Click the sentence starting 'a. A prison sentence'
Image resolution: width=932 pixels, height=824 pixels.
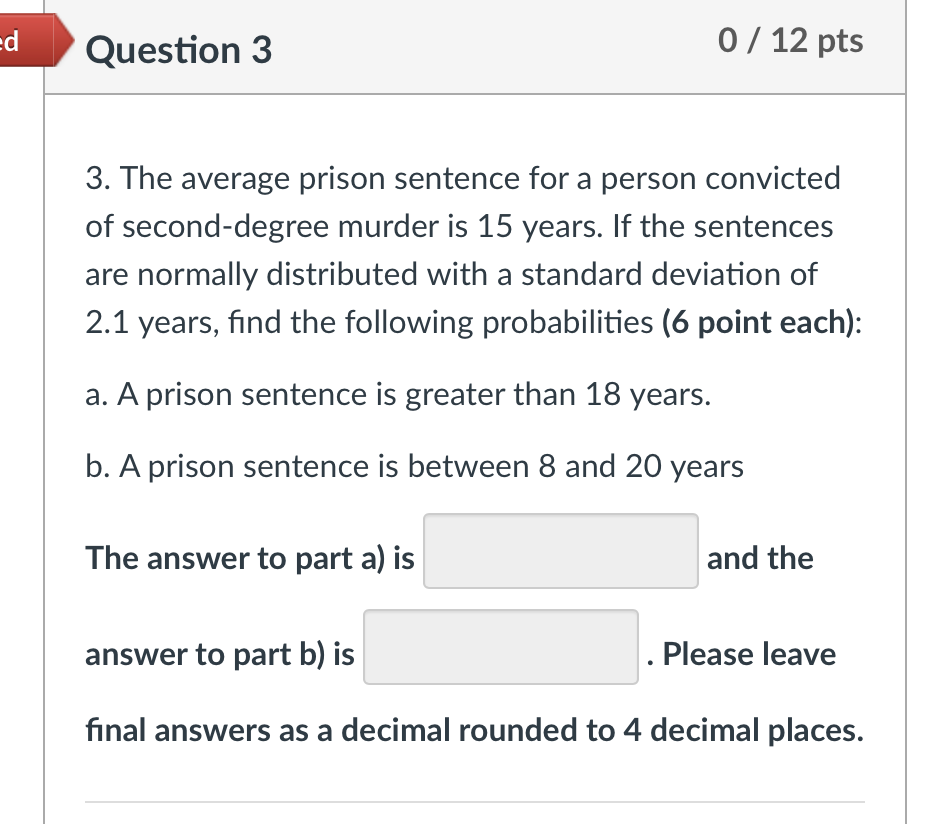(x=398, y=394)
